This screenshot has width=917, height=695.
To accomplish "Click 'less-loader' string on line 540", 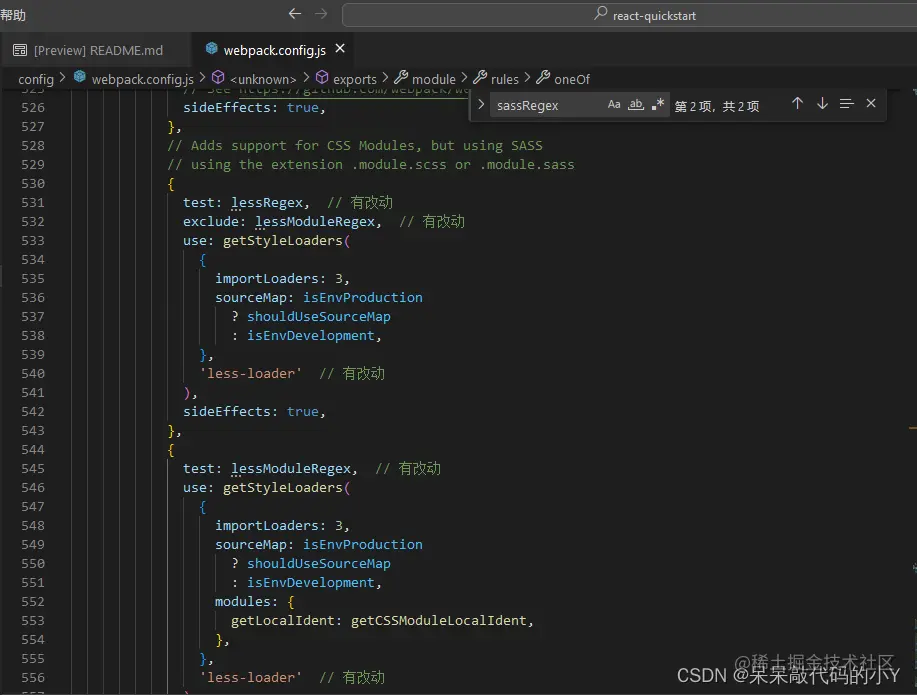I will click(x=251, y=374).
